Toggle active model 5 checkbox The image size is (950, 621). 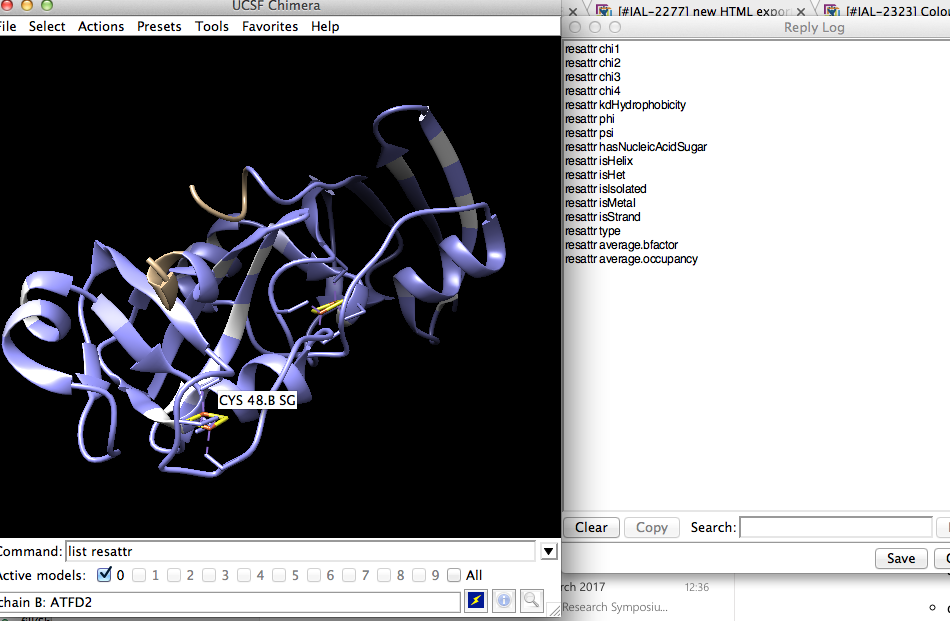279,575
